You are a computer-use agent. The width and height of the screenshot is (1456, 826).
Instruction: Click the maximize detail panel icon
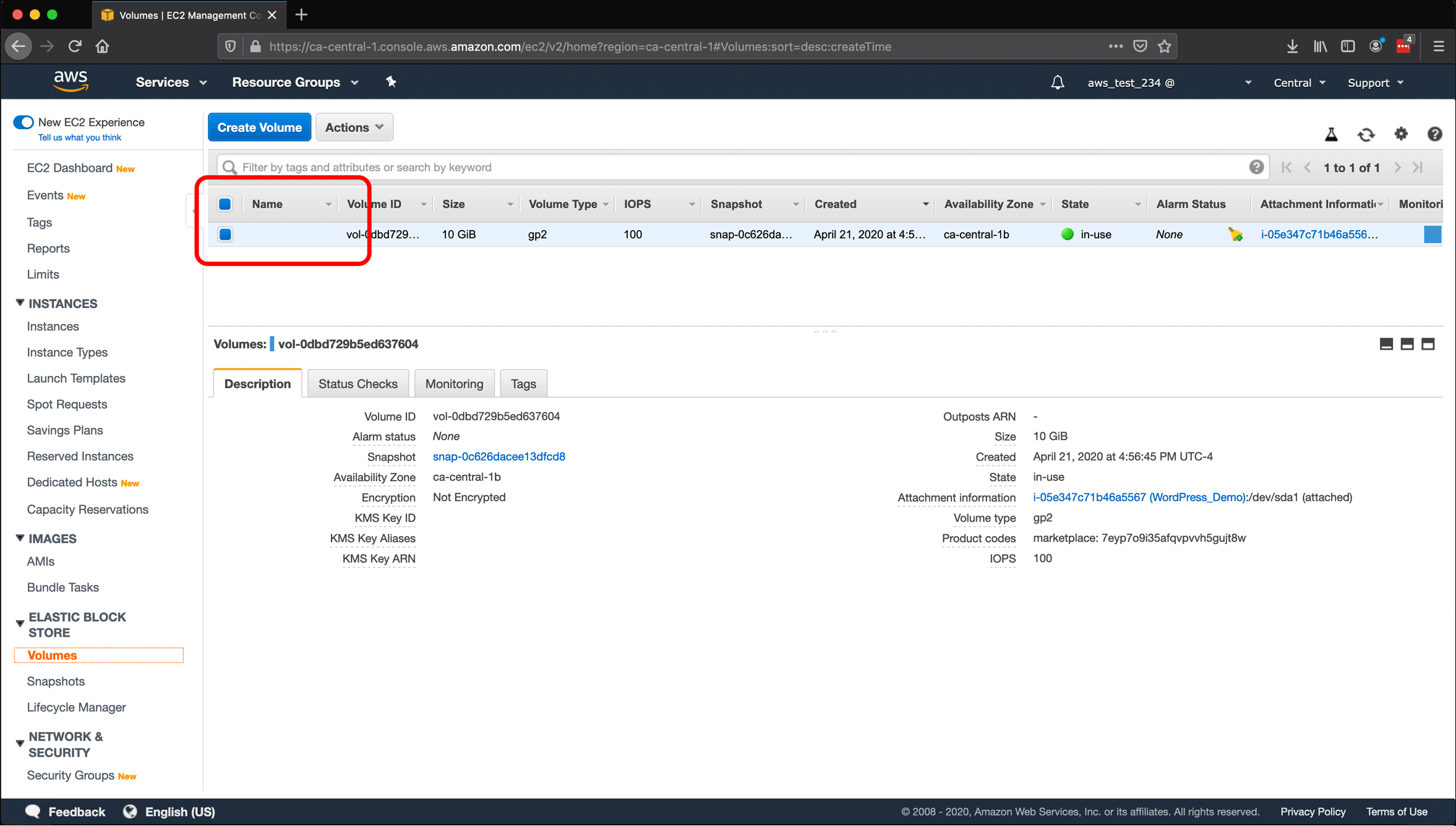pos(1430,345)
